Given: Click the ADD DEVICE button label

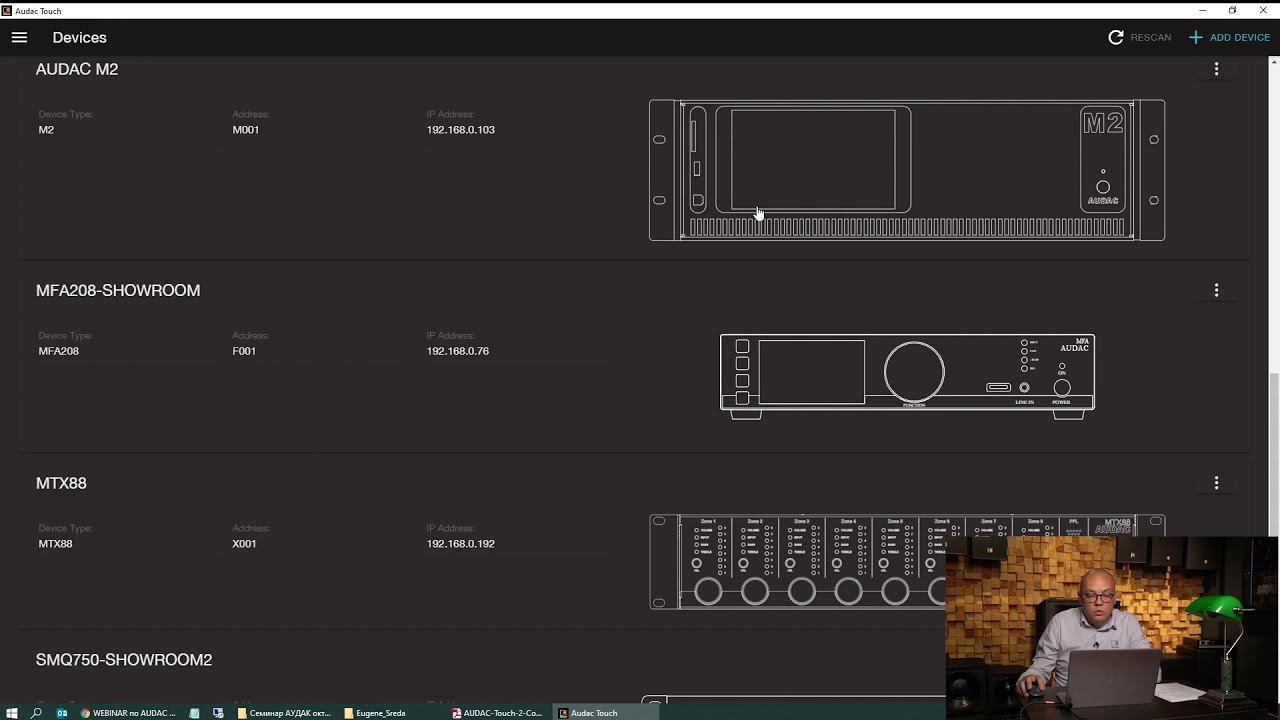Looking at the screenshot, I should [1240, 37].
